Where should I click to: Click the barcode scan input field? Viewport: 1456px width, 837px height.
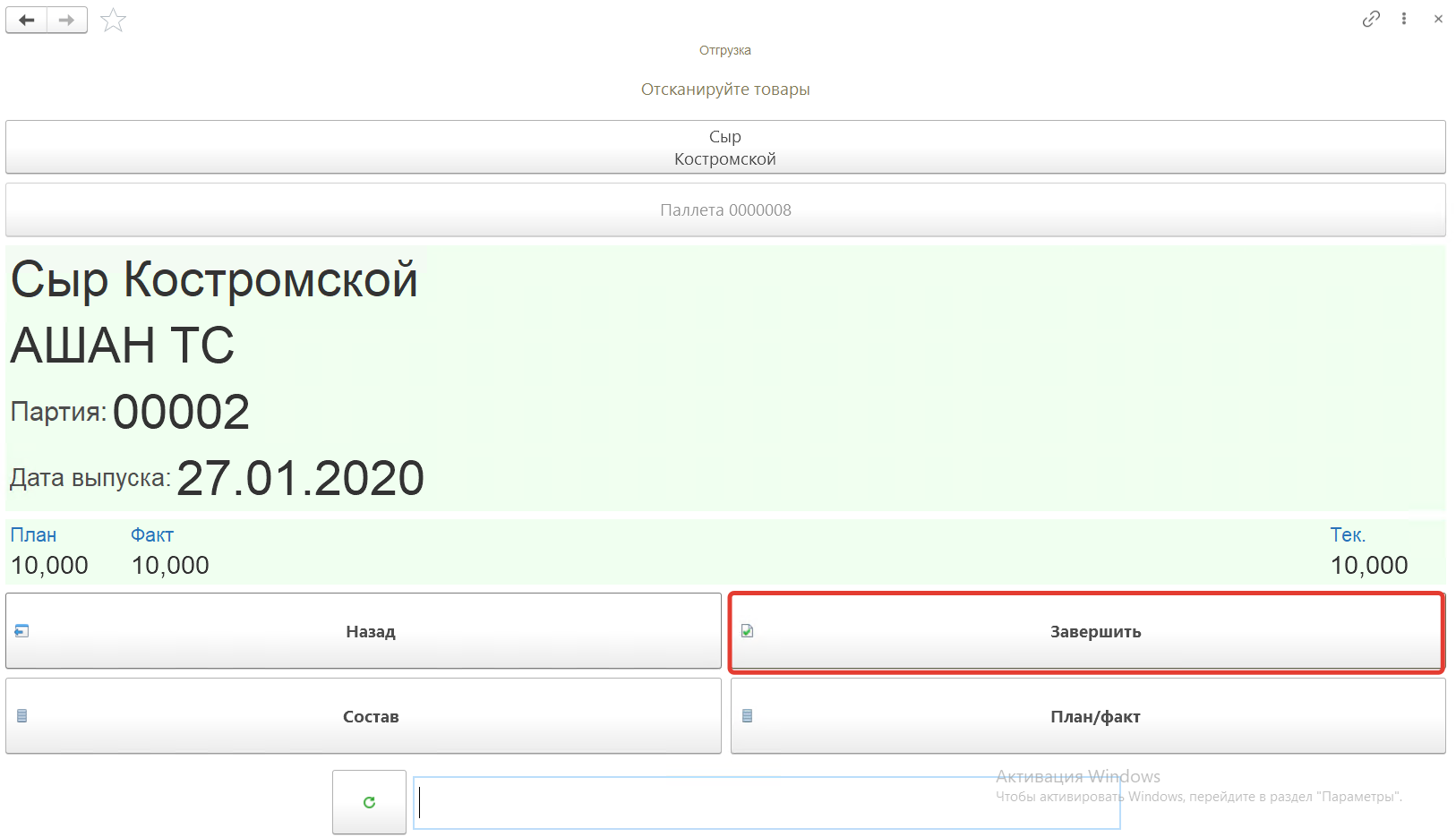coord(766,803)
